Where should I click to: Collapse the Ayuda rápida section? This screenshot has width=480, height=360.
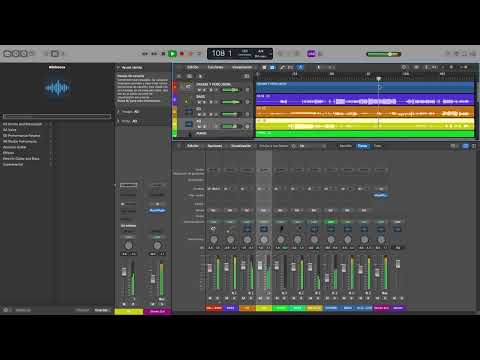[x=118, y=68]
